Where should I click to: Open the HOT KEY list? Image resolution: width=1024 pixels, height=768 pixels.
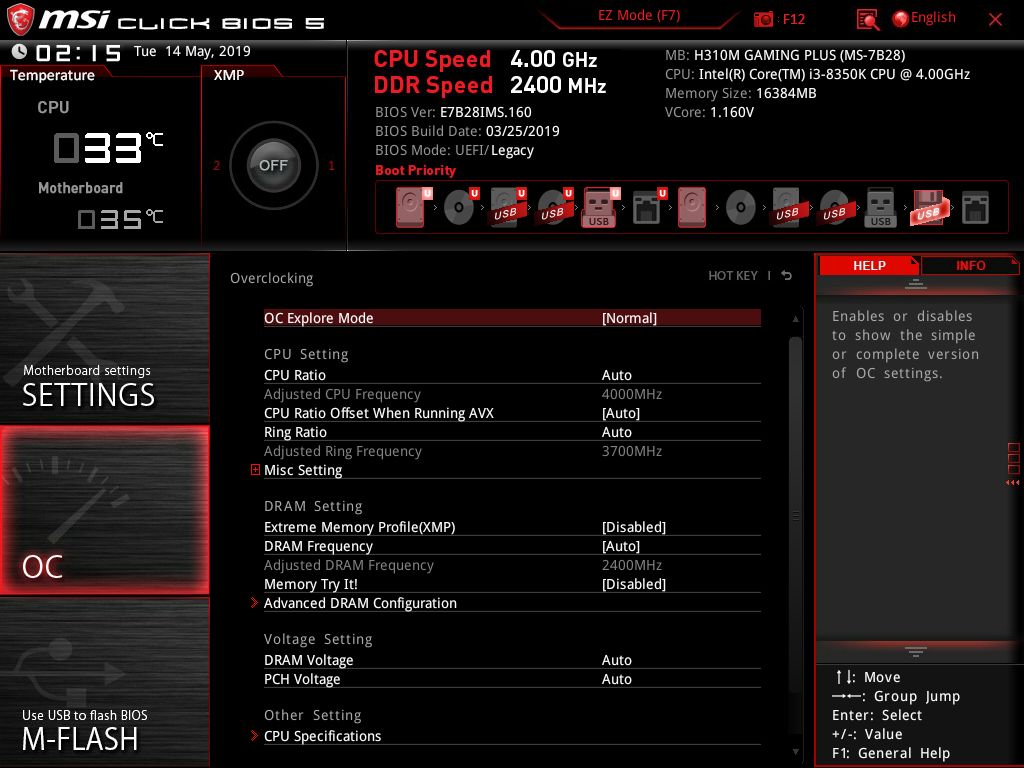click(x=733, y=276)
